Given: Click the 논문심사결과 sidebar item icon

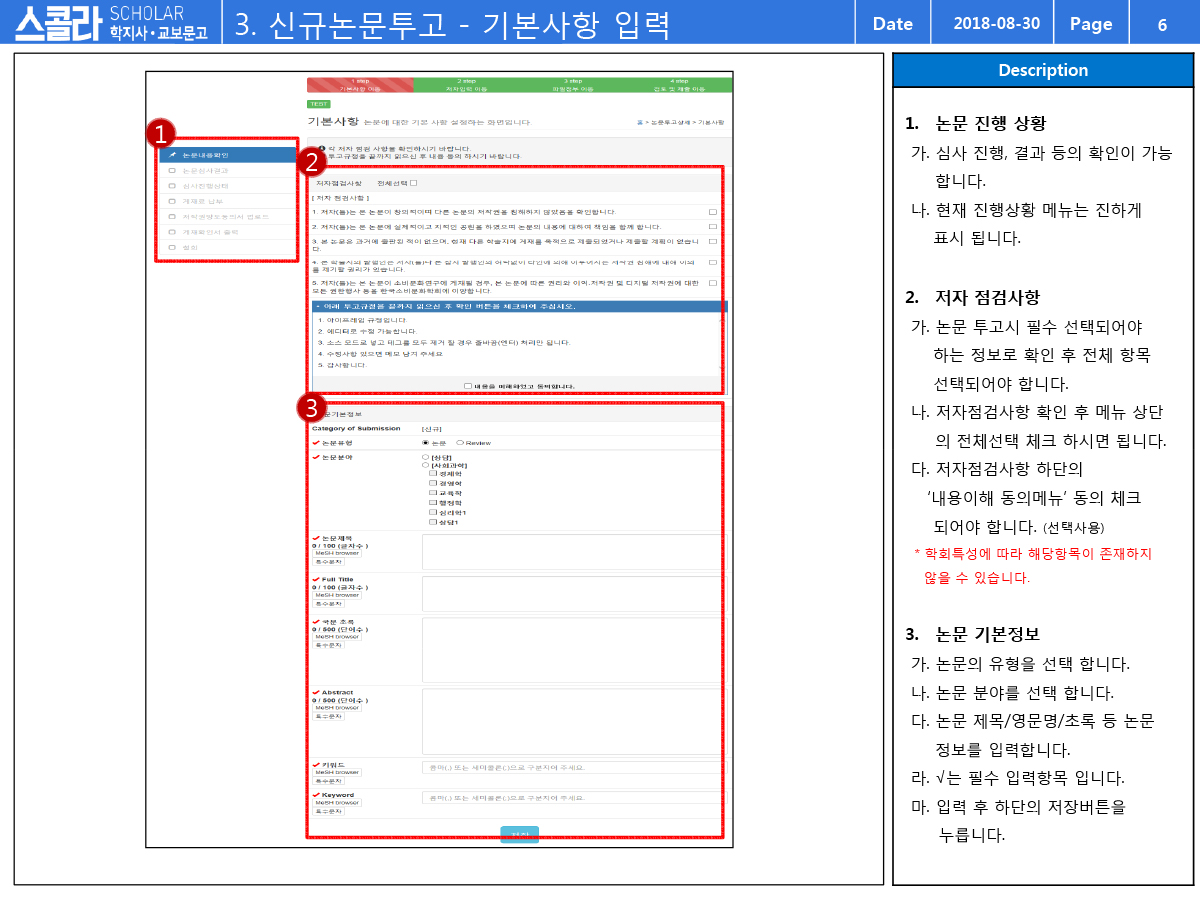Looking at the screenshot, I should pos(172,171).
